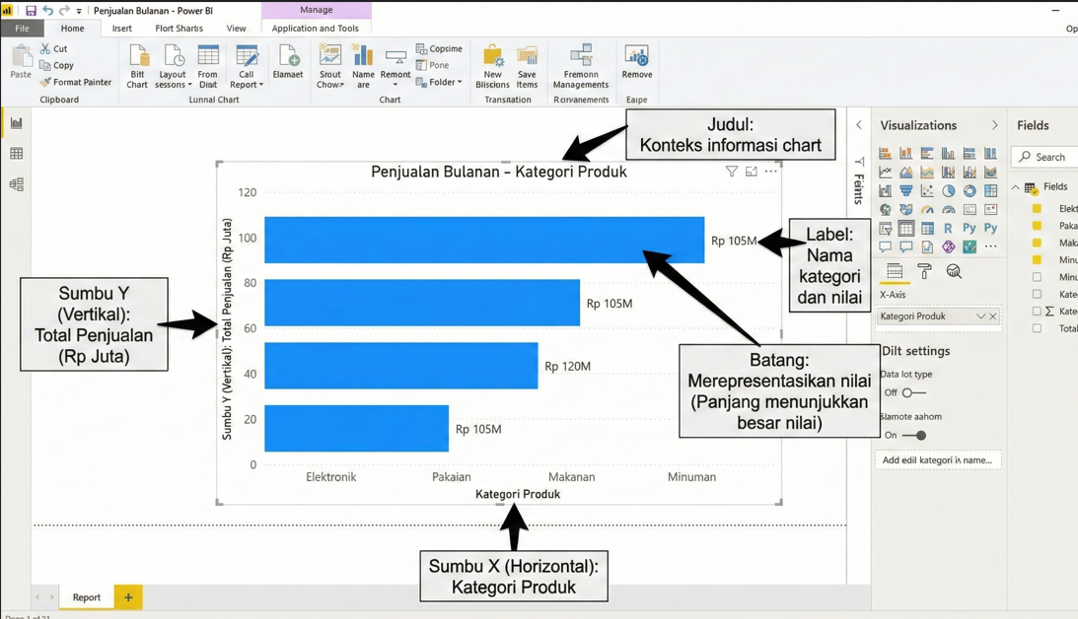Open the View ribbon tab

click(x=236, y=28)
